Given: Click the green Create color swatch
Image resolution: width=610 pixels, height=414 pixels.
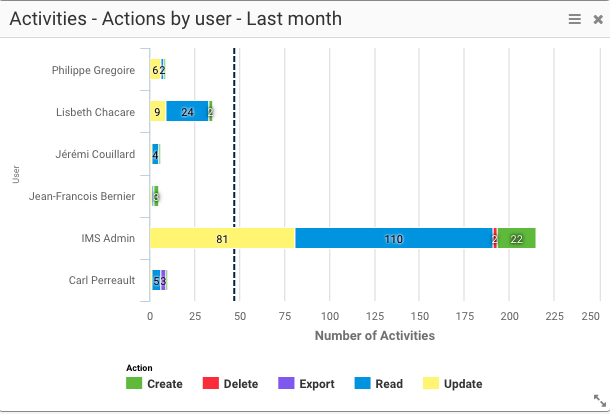Looking at the screenshot, I should point(134,384).
